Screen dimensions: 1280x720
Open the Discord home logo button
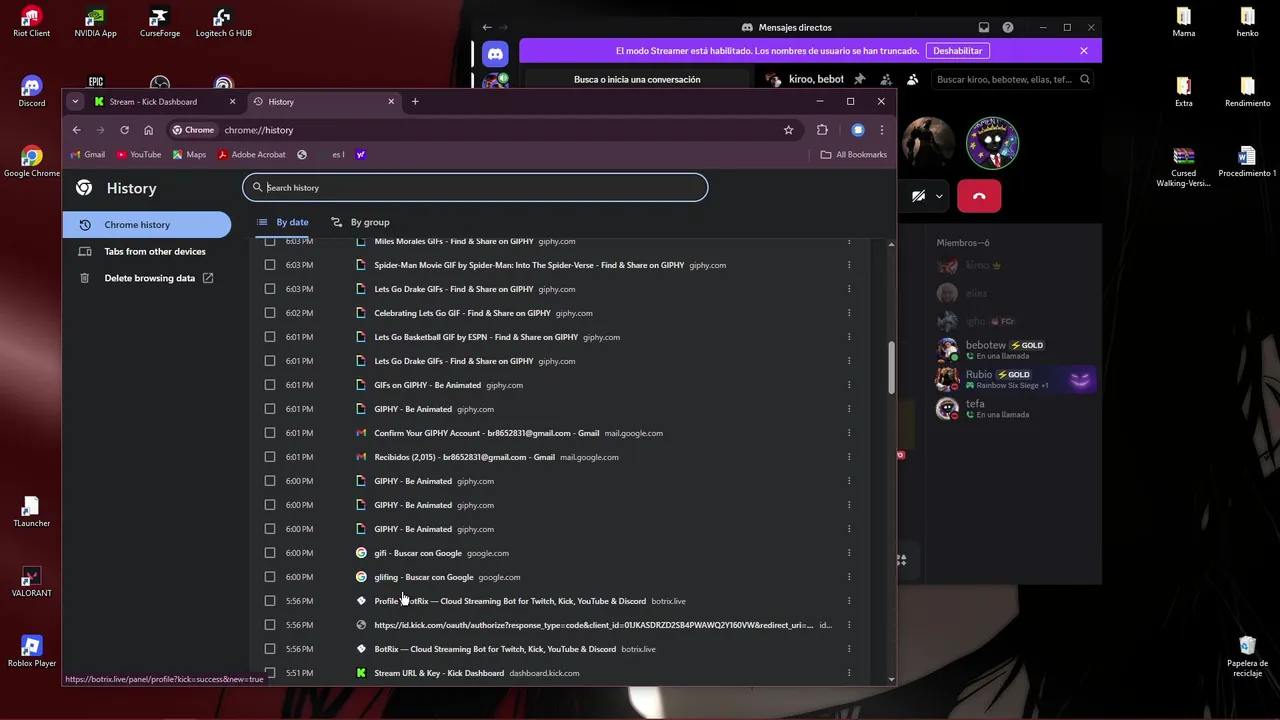coord(495,53)
